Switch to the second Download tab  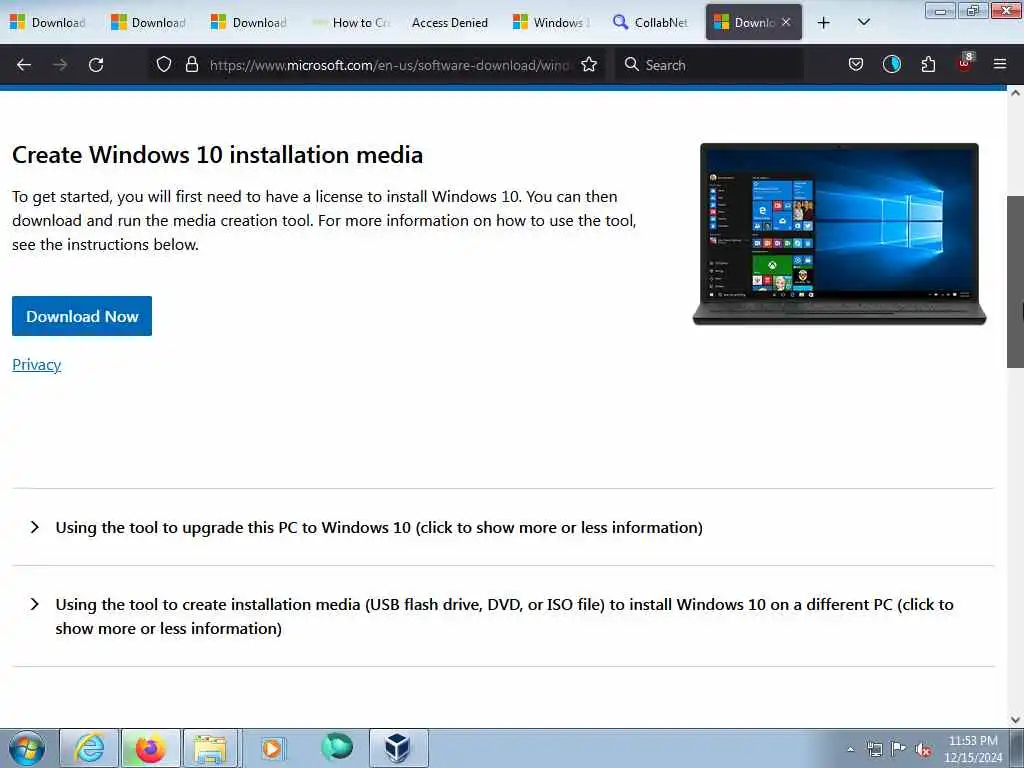(149, 23)
